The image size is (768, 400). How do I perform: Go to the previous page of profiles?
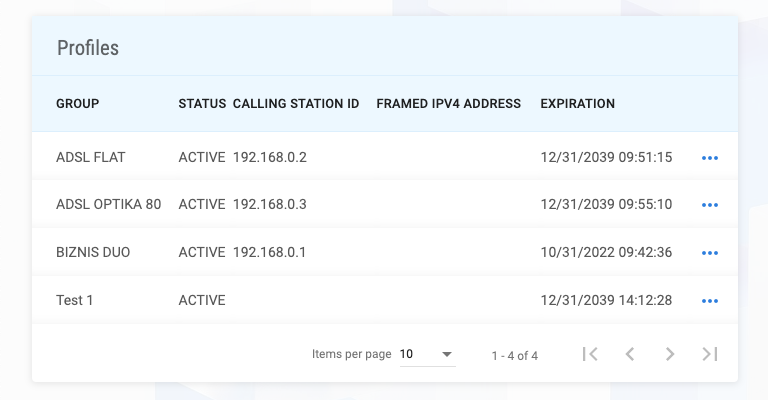point(630,354)
